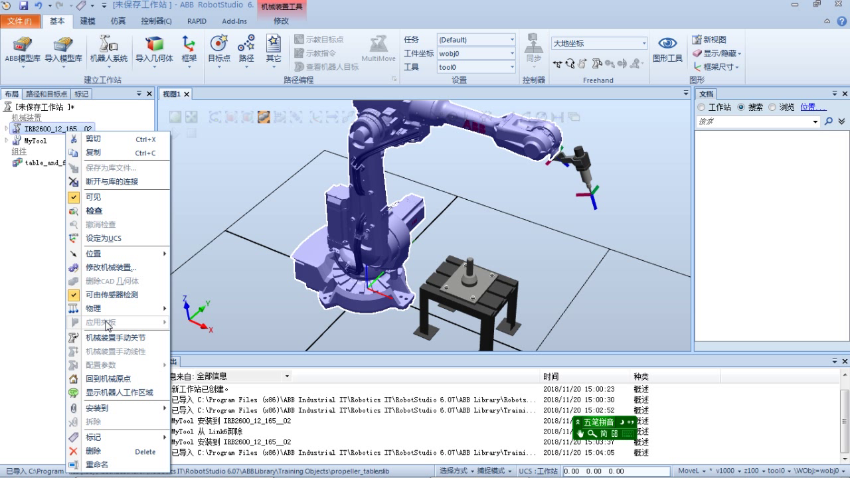Click the save disk icon in title bar
Viewport: 850px width, 478px height.
(x=23, y=5)
